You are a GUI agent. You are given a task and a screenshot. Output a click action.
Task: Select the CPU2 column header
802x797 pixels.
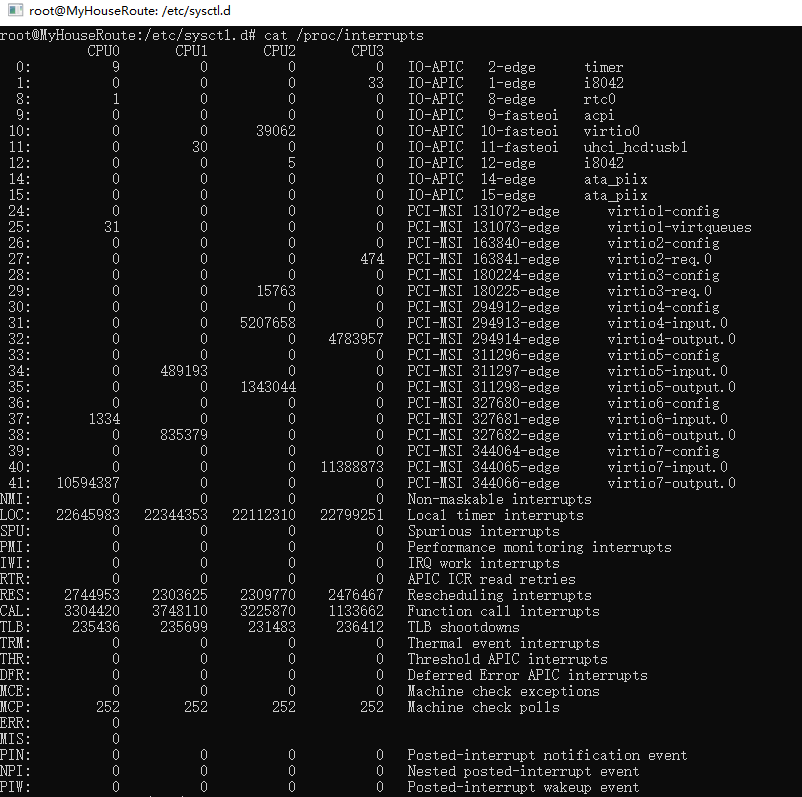[x=279, y=50]
